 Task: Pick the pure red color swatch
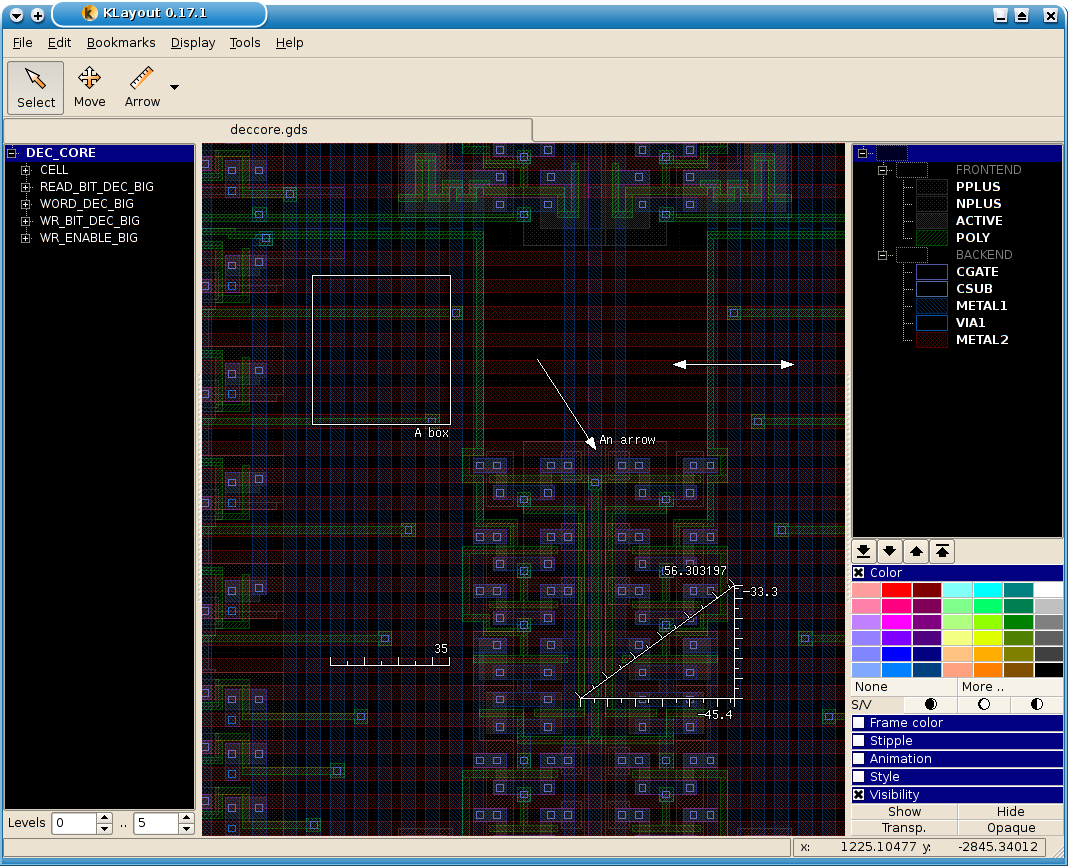(x=895, y=590)
